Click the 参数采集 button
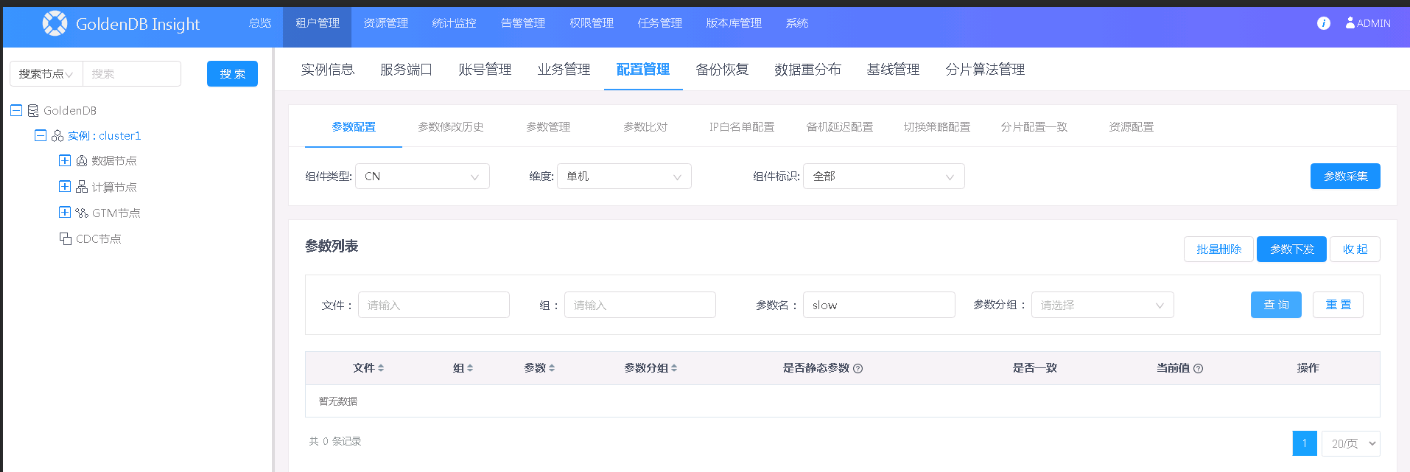 coord(1345,176)
